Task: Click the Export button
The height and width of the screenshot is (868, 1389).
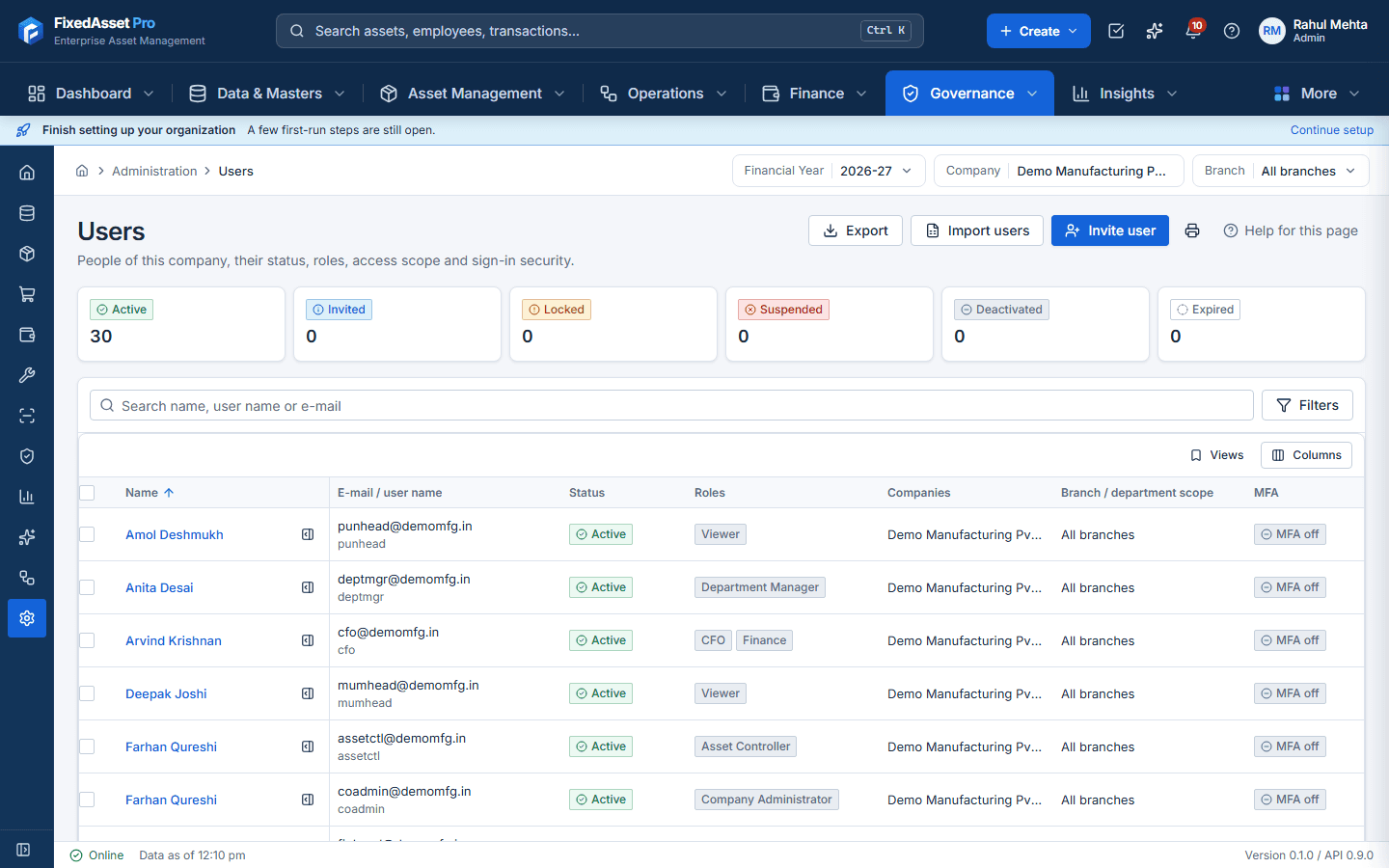Action: [856, 231]
